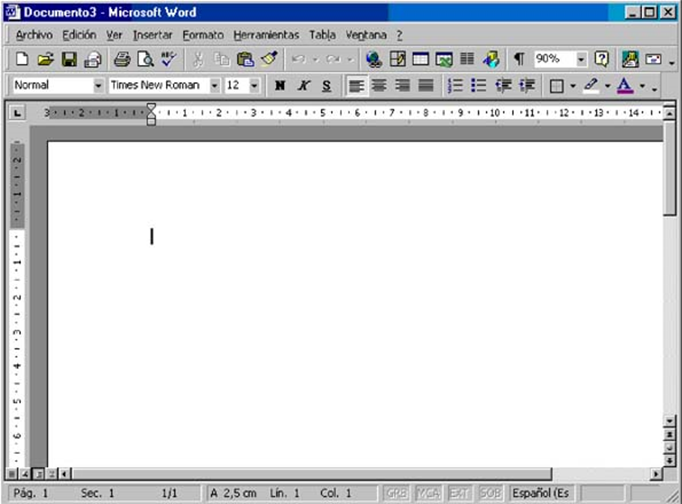The image size is (682, 504).
Task: Apply highlight with the marker pen
Action: pos(592,85)
